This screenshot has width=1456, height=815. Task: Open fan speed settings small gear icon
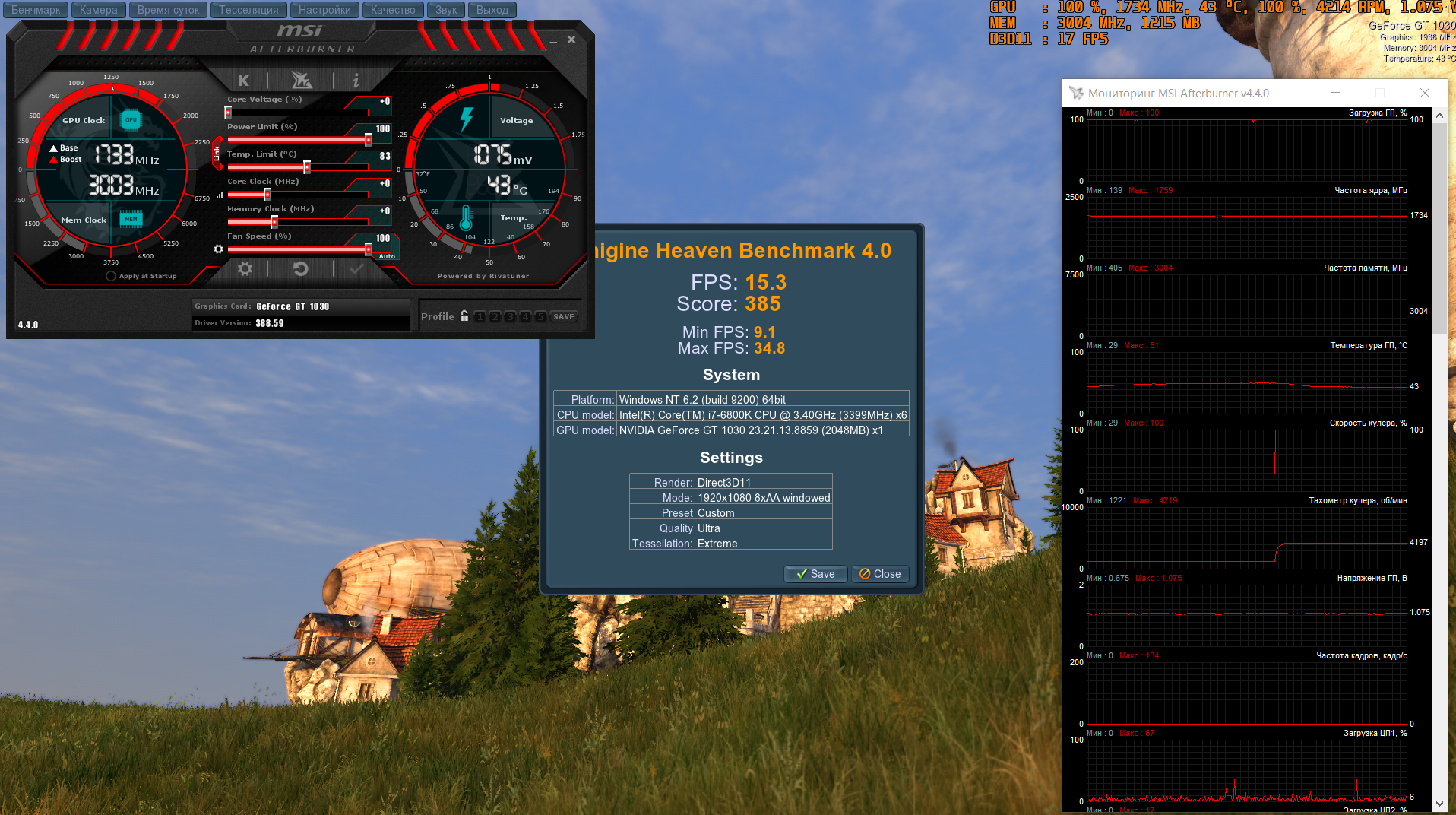click(219, 249)
